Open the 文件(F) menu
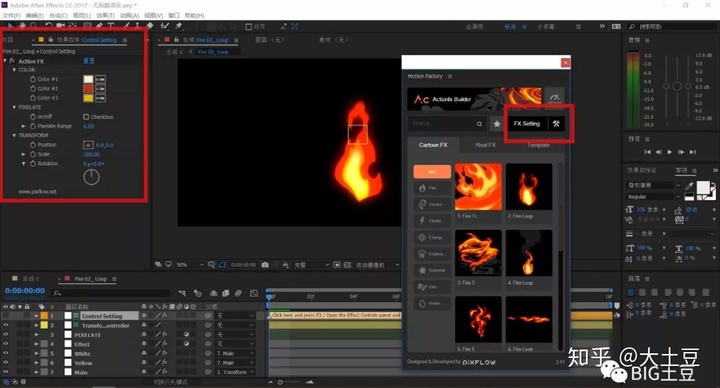Screen dimensions: 720x388 [11, 16]
